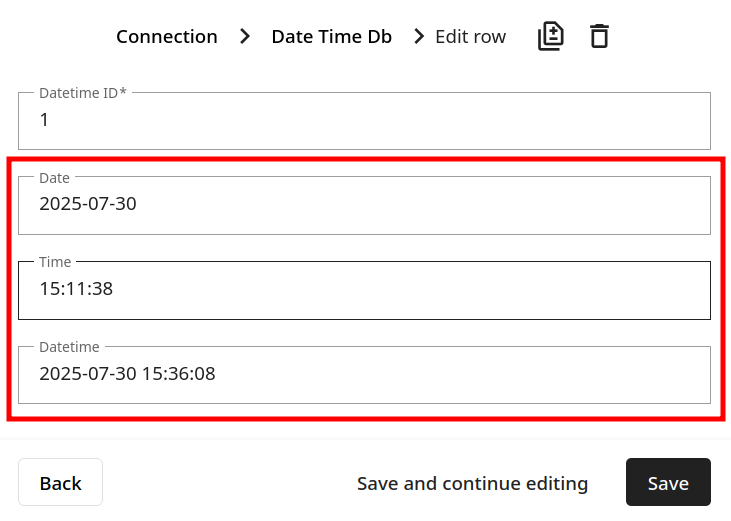Save the row with the Save button

pyautogui.click(x=668, y=482)
